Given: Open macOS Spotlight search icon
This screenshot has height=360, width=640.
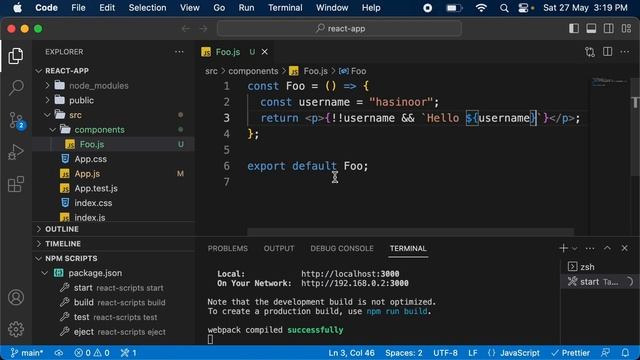Looking at the screenshot, I should click(504, 8).
